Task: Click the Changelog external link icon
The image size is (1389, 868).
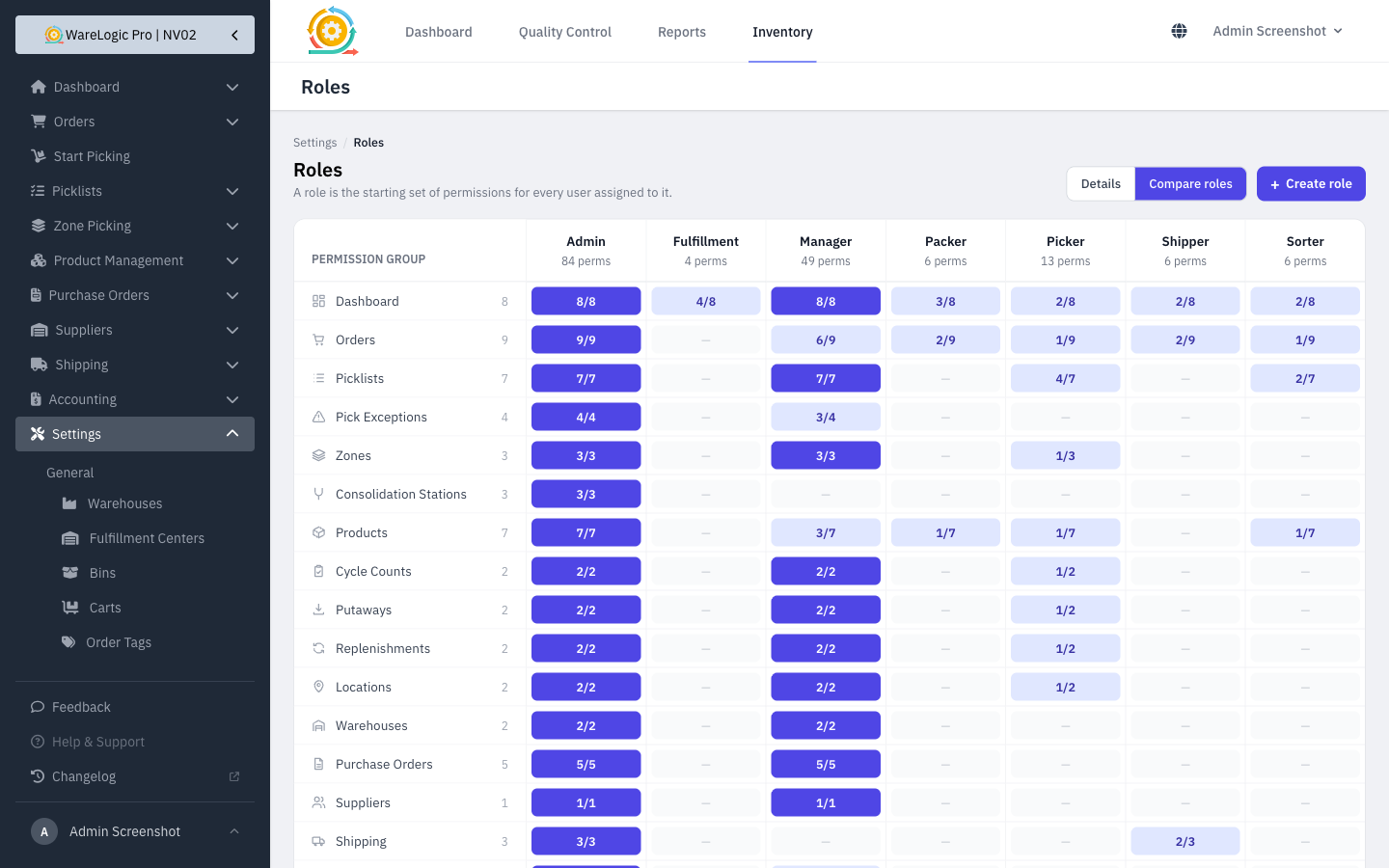Action: [233, 776]
